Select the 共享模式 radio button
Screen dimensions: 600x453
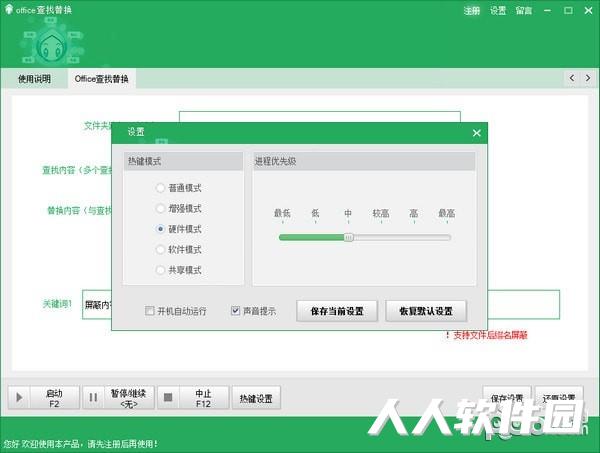[x=160, y=270]
